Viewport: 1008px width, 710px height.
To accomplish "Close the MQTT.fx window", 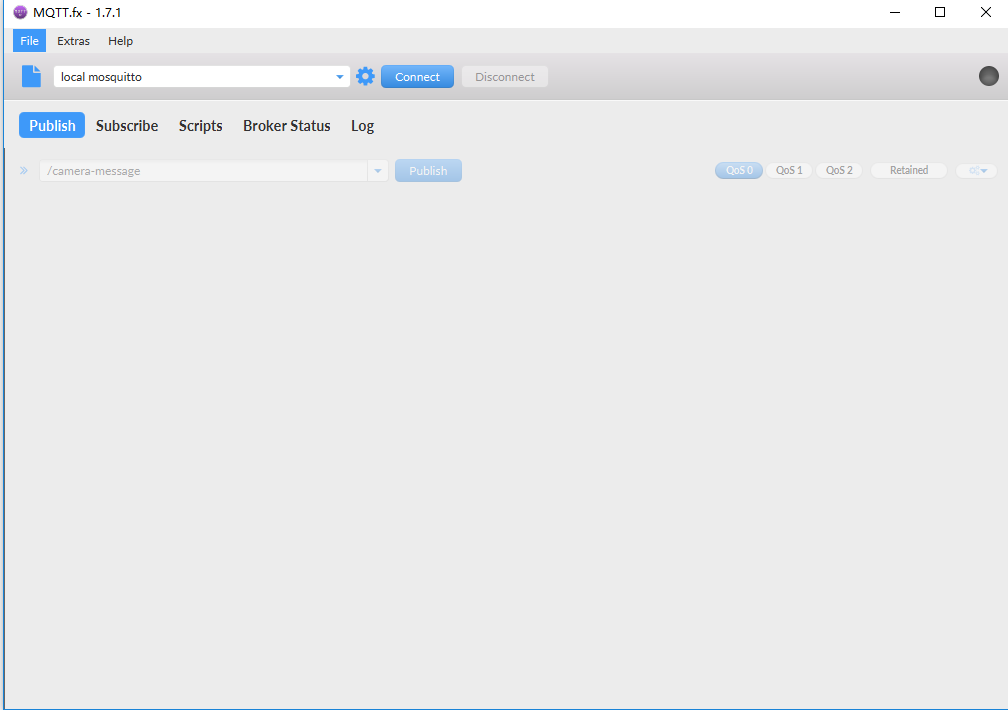I will [985, 12].
